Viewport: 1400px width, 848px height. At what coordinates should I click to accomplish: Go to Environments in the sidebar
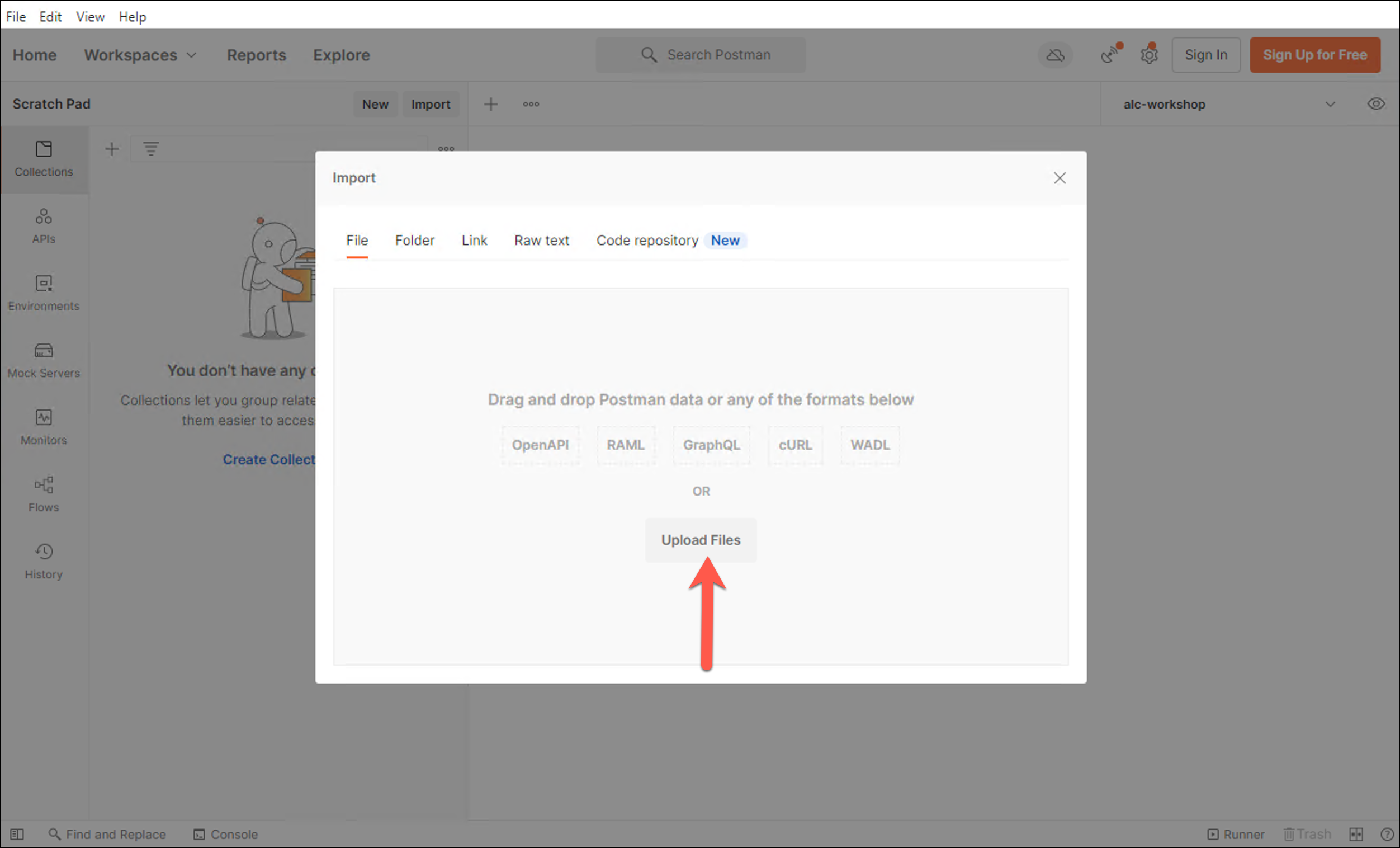[43, 293]
